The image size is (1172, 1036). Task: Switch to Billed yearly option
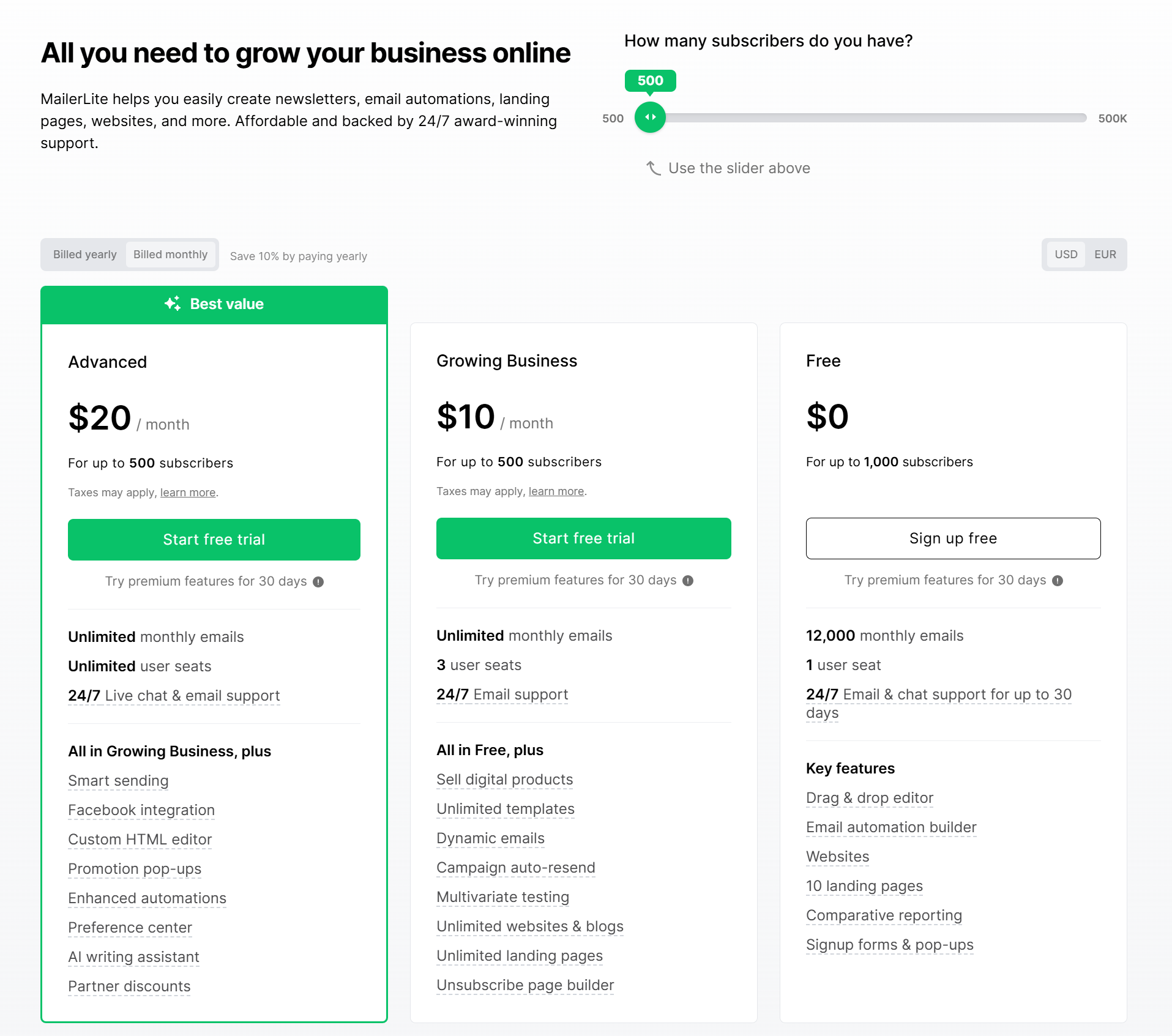(84, 255)
